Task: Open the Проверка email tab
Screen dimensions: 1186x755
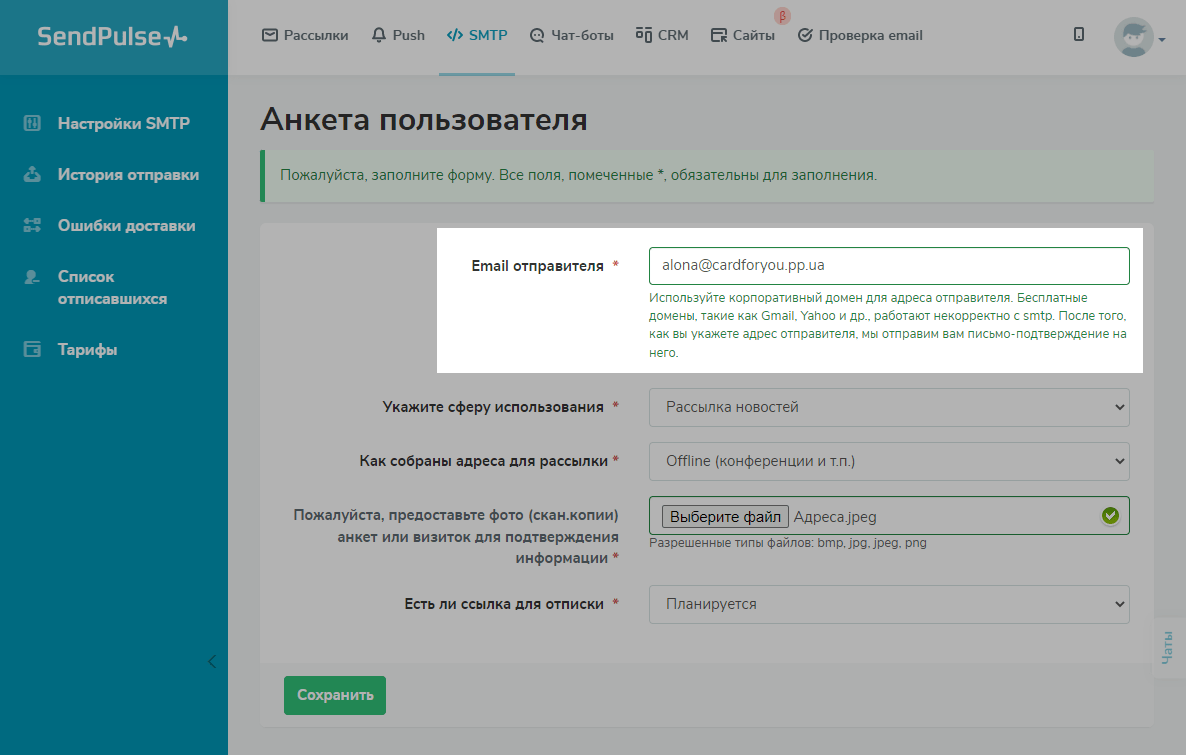Action: point(860,36)
